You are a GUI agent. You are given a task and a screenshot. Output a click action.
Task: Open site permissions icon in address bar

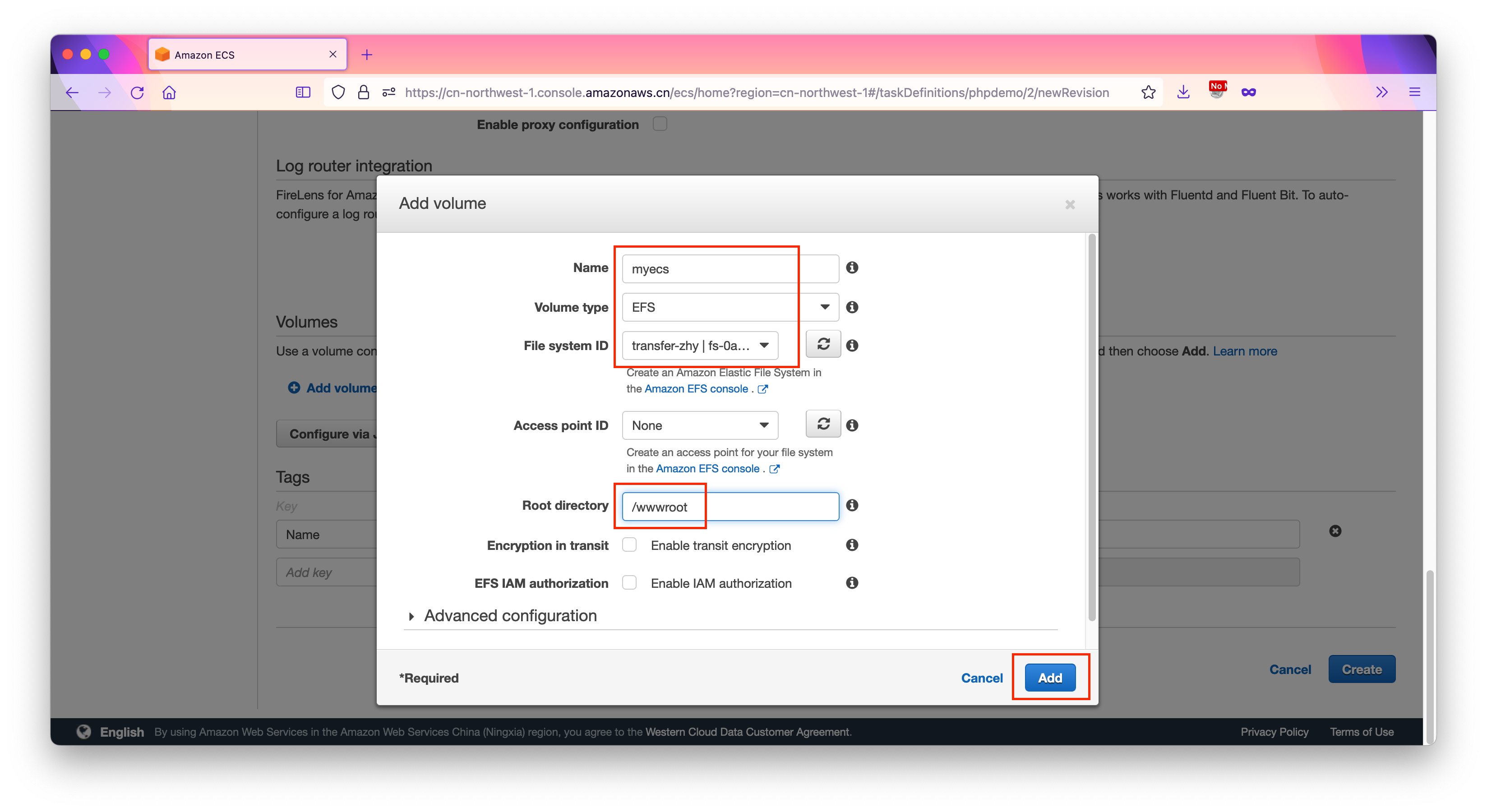[x=388, y=92]
